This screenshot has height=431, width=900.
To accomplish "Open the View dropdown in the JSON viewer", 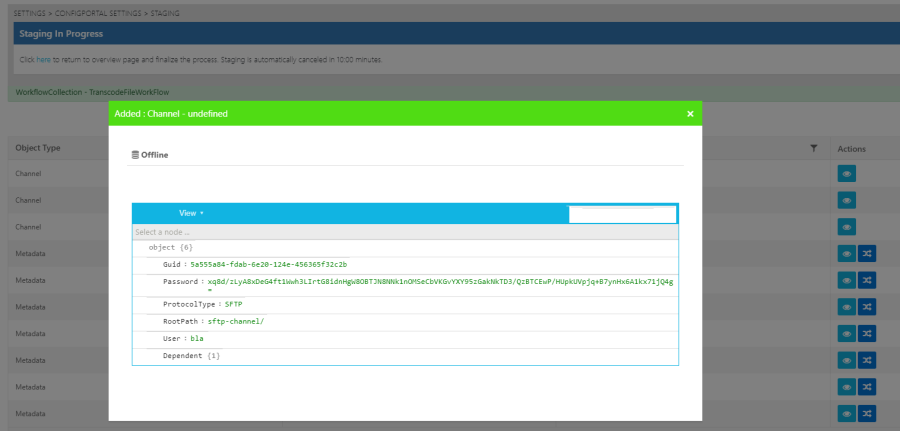I will [191, 213].
